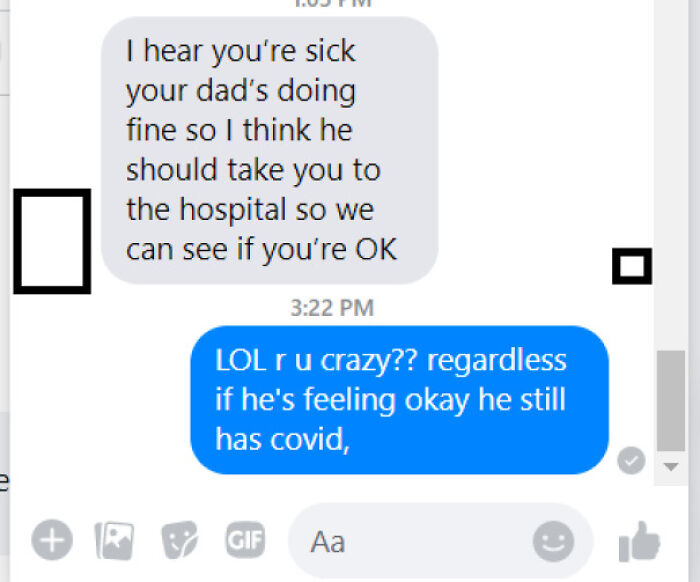The height and width of the screenshot is (582, 700).
Task: Send a thumbs up like
Action: click(x=639, y=541)
